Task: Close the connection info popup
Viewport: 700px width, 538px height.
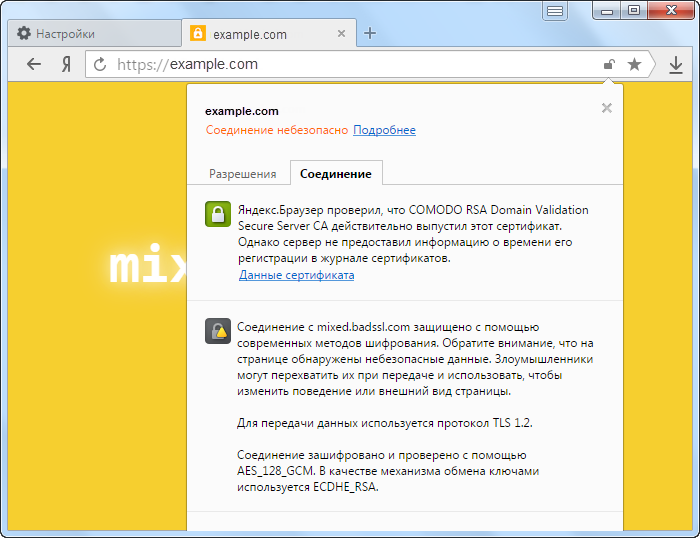Action: coord(607,108)
